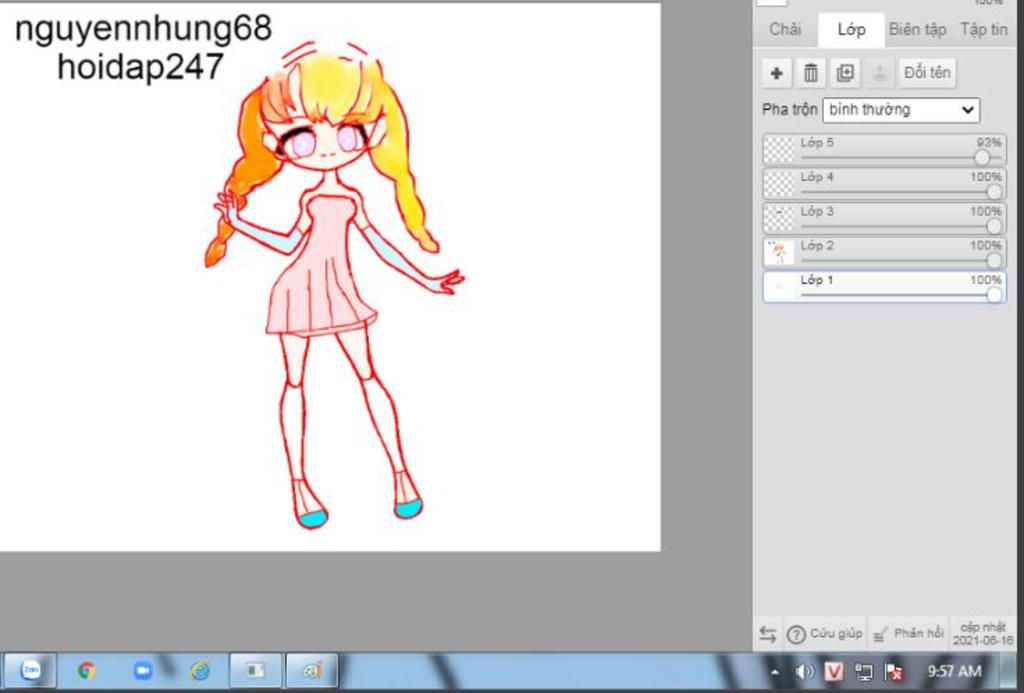Open Cứu giúp help

click(825, 634)
